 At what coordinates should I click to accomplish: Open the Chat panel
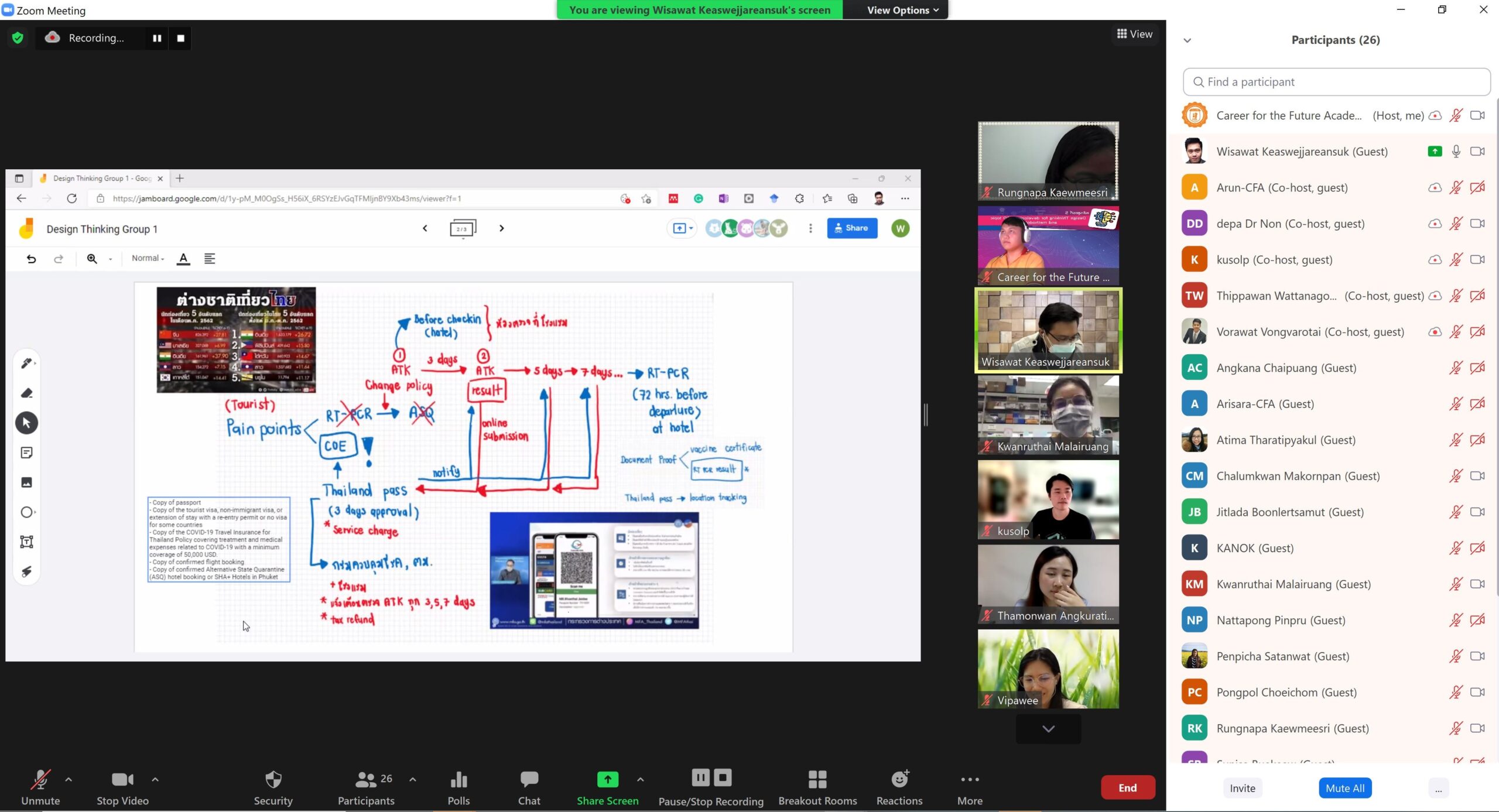point(529,787)
